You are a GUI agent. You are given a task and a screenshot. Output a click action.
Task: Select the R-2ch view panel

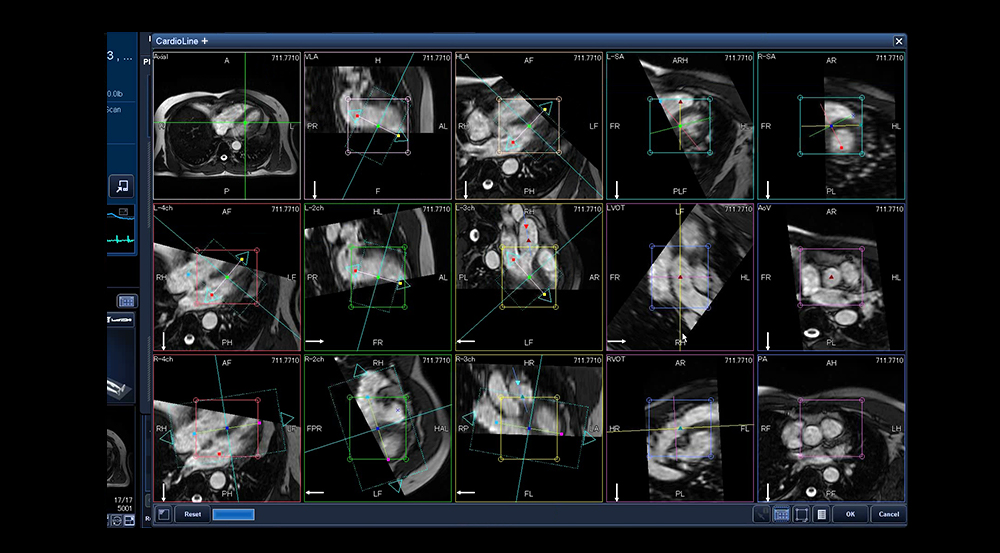377,428
